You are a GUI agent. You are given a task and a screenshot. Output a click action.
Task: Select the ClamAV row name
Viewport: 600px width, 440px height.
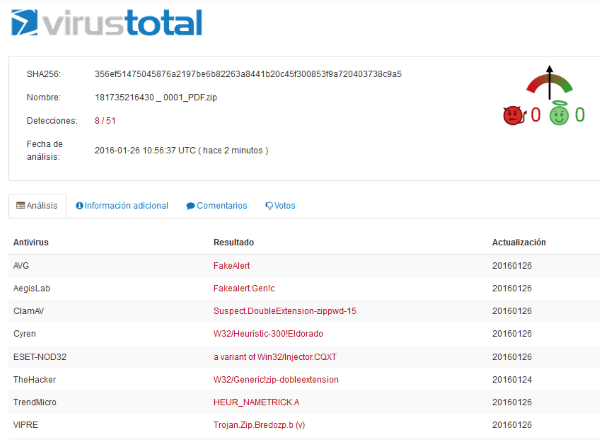tap(29, 311)
